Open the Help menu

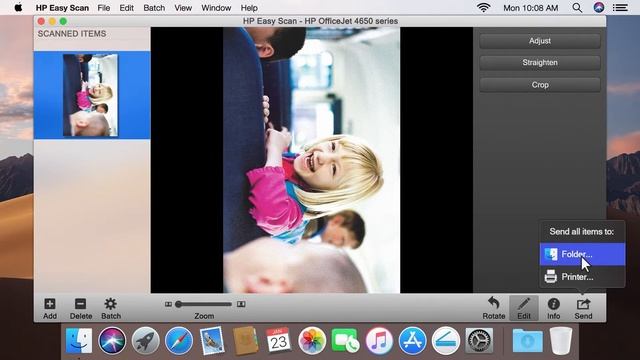coord(249,8)
